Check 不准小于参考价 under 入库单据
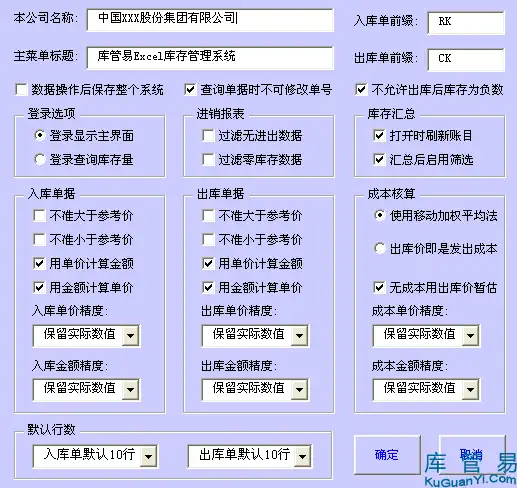 point(39,239)
